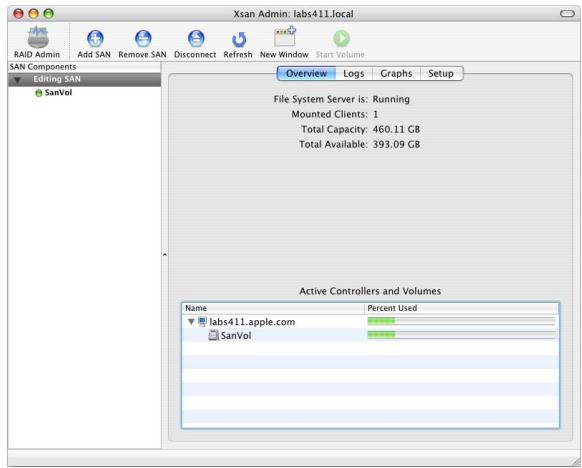Click the Total Available value 393.09 GB
The image size is (582, 468).
click(396, 144)
